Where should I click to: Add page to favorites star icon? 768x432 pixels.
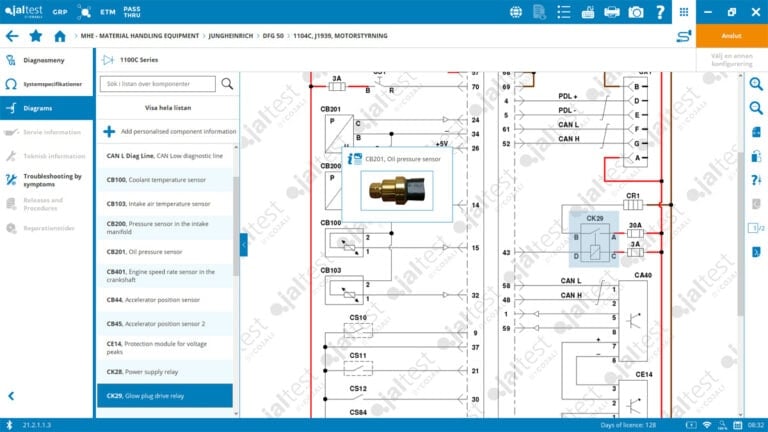[x=35, y=36]
